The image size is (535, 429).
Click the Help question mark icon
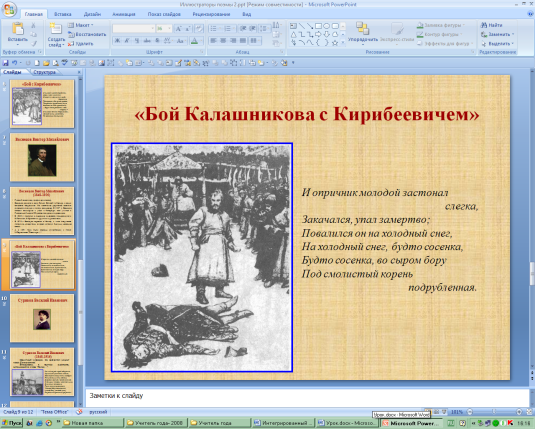pyautogui.click(x=531, y=14)
